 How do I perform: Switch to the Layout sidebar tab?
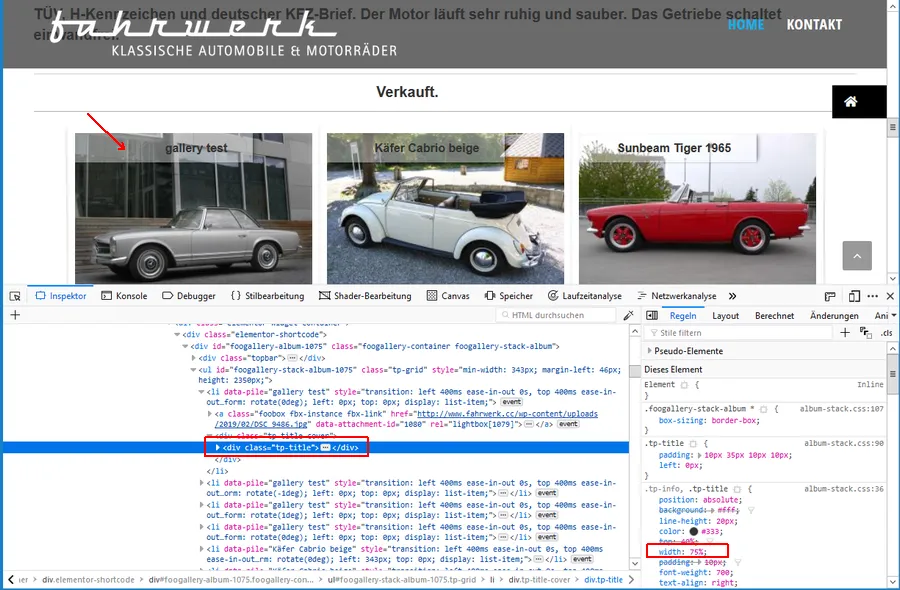[726, 316]
